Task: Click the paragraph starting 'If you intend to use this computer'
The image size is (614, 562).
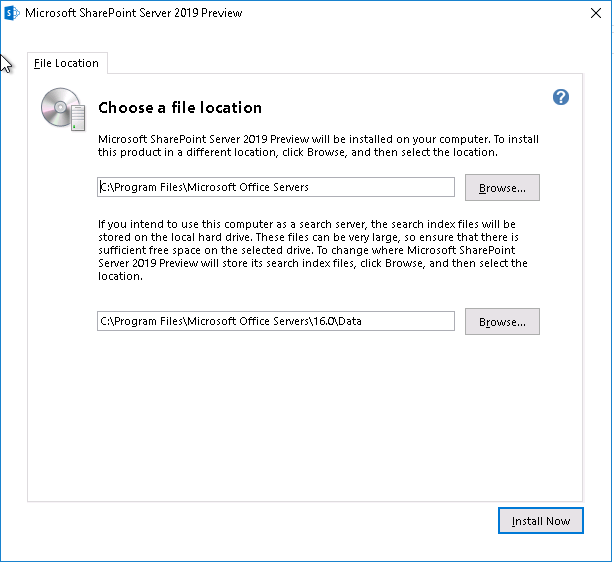Action: [x=313, y=250]
